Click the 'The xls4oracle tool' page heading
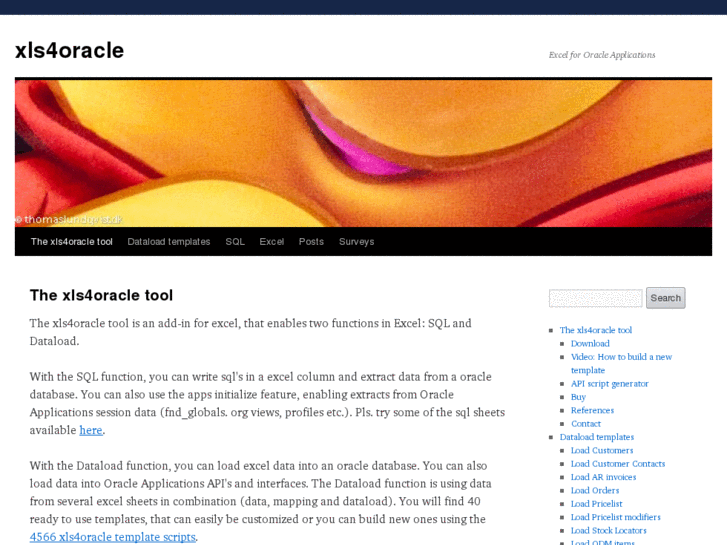 (102, 295)
